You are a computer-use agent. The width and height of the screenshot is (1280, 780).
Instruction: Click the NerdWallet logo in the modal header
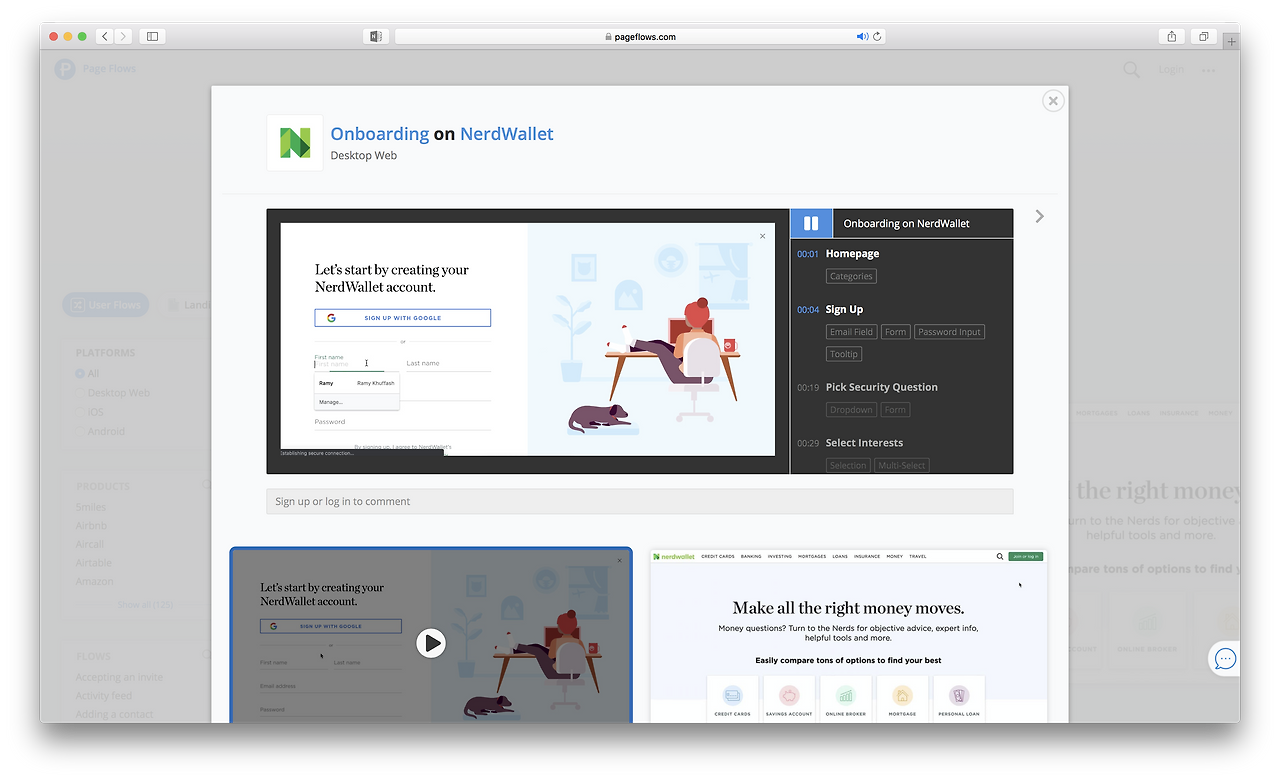coord(295,143)
